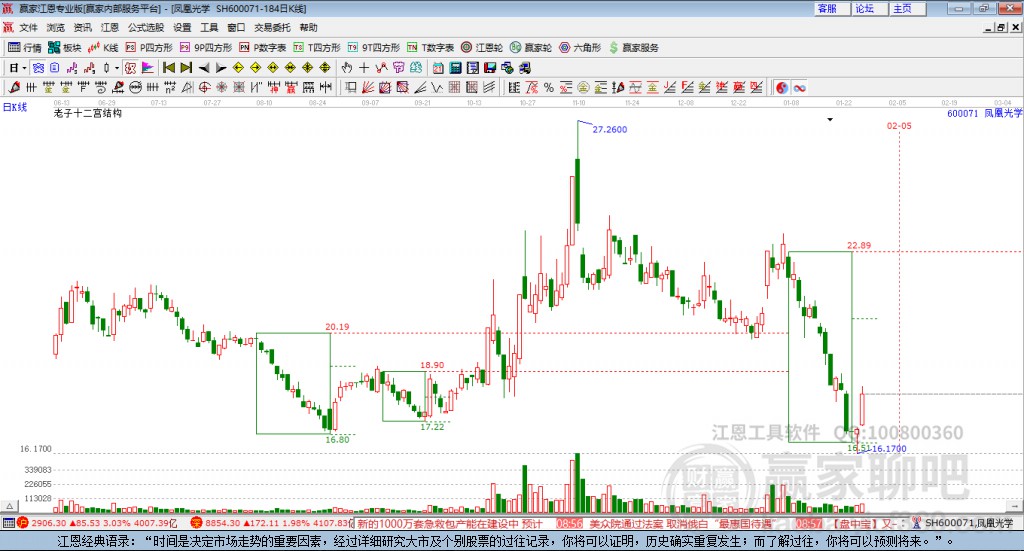The height and width of the screenshot is (551, 1024).
Task: Switch to the K线 chart view
Action: [x=103, y=48]
